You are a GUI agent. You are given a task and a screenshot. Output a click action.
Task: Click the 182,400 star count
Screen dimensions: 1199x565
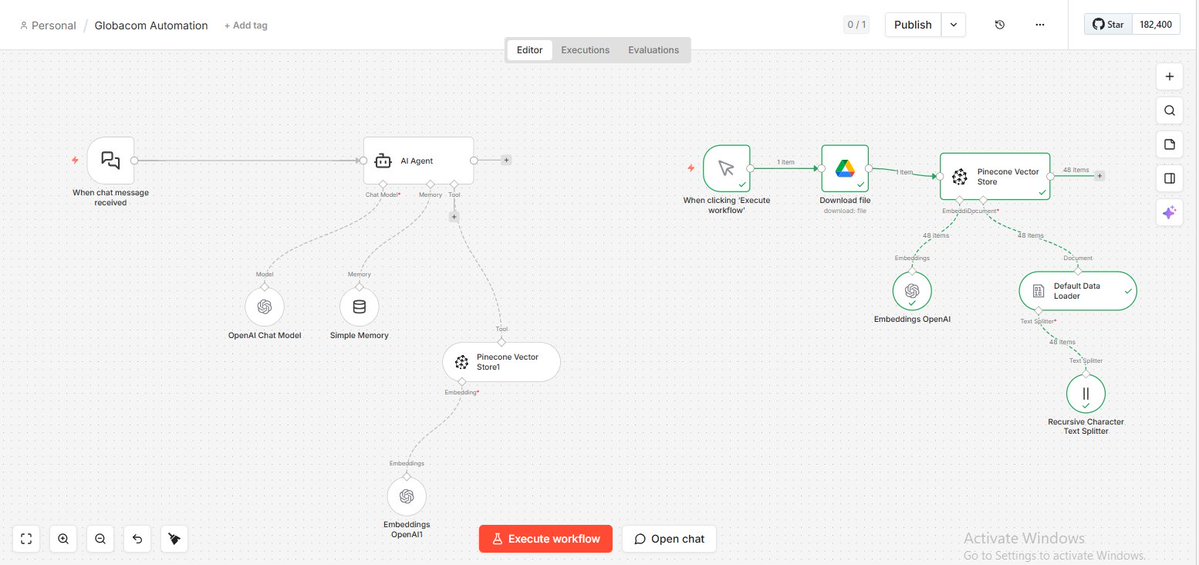coord(1155,24)
